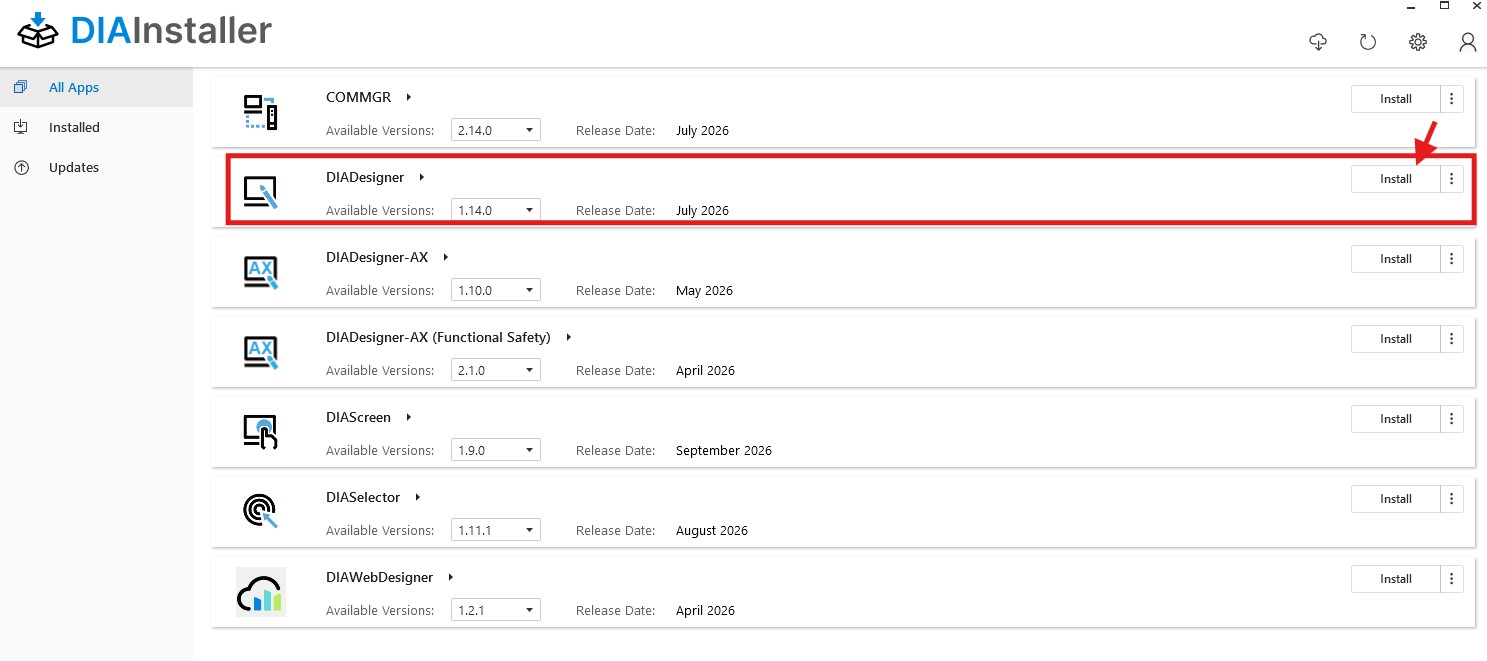Open more options for DIADesigner-AX (Functional Safety)
1487x661 pixels.
pyautogui.click(x=1452, y=339)
